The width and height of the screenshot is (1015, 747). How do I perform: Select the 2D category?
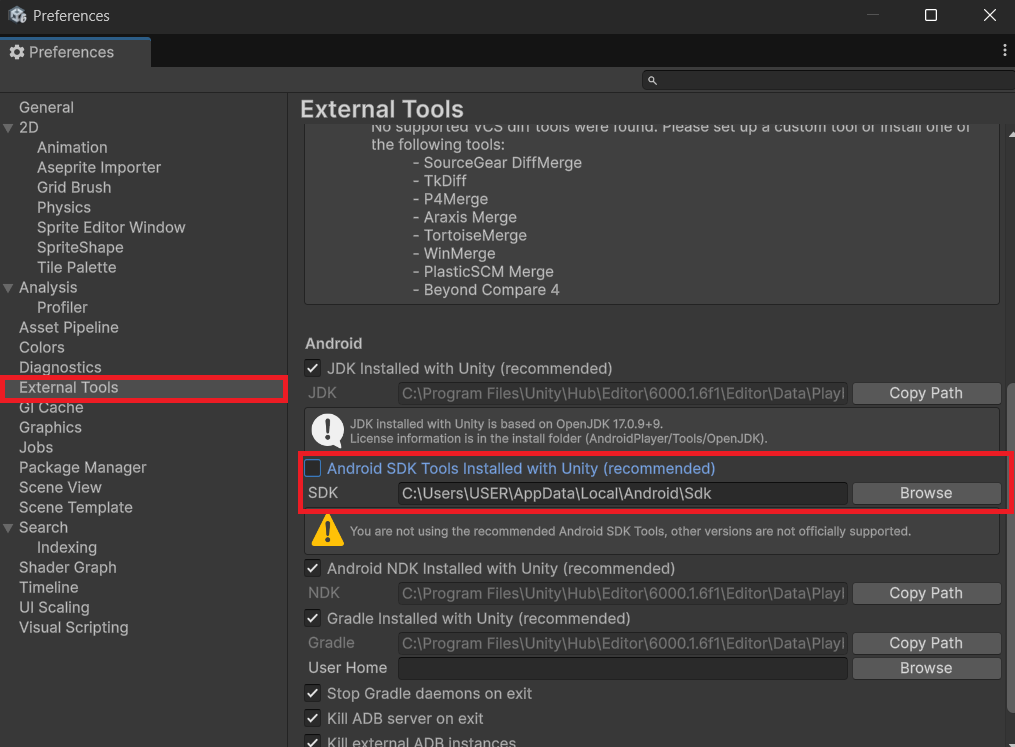(28, 128)
